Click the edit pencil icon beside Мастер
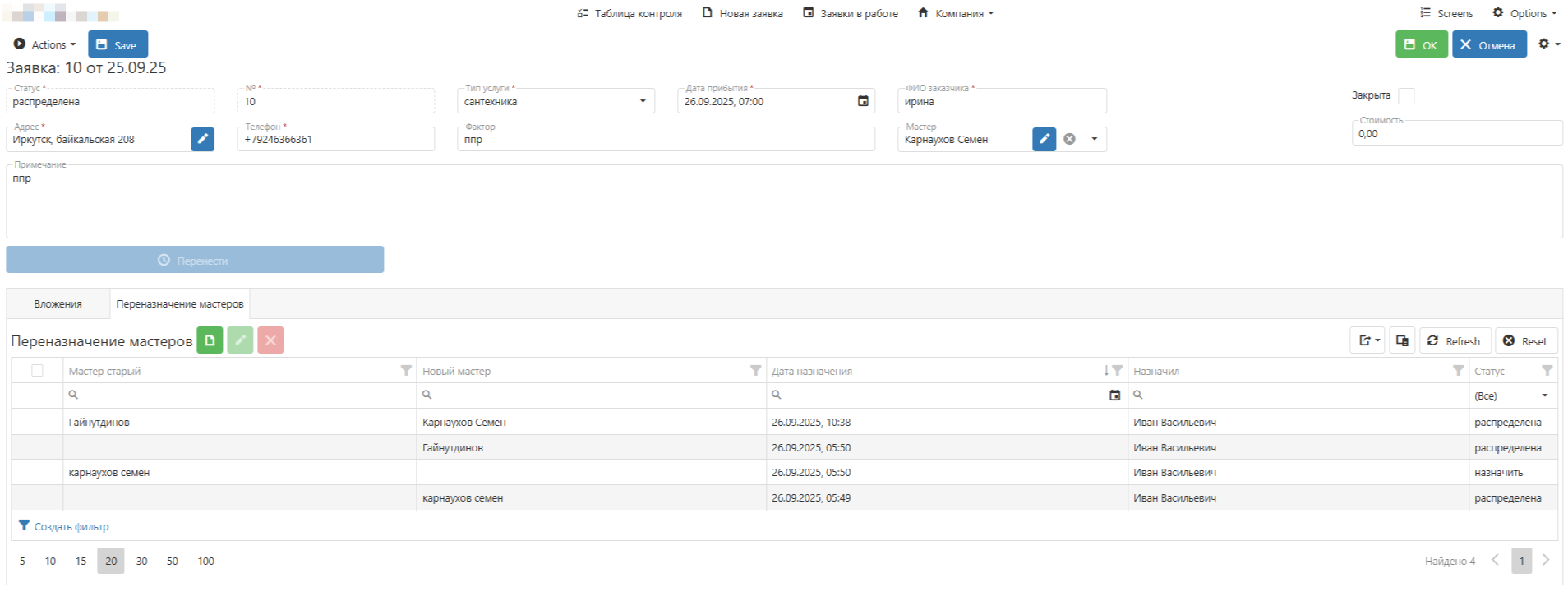The width and height of the screenshot is (1568, 592). 1044,139
